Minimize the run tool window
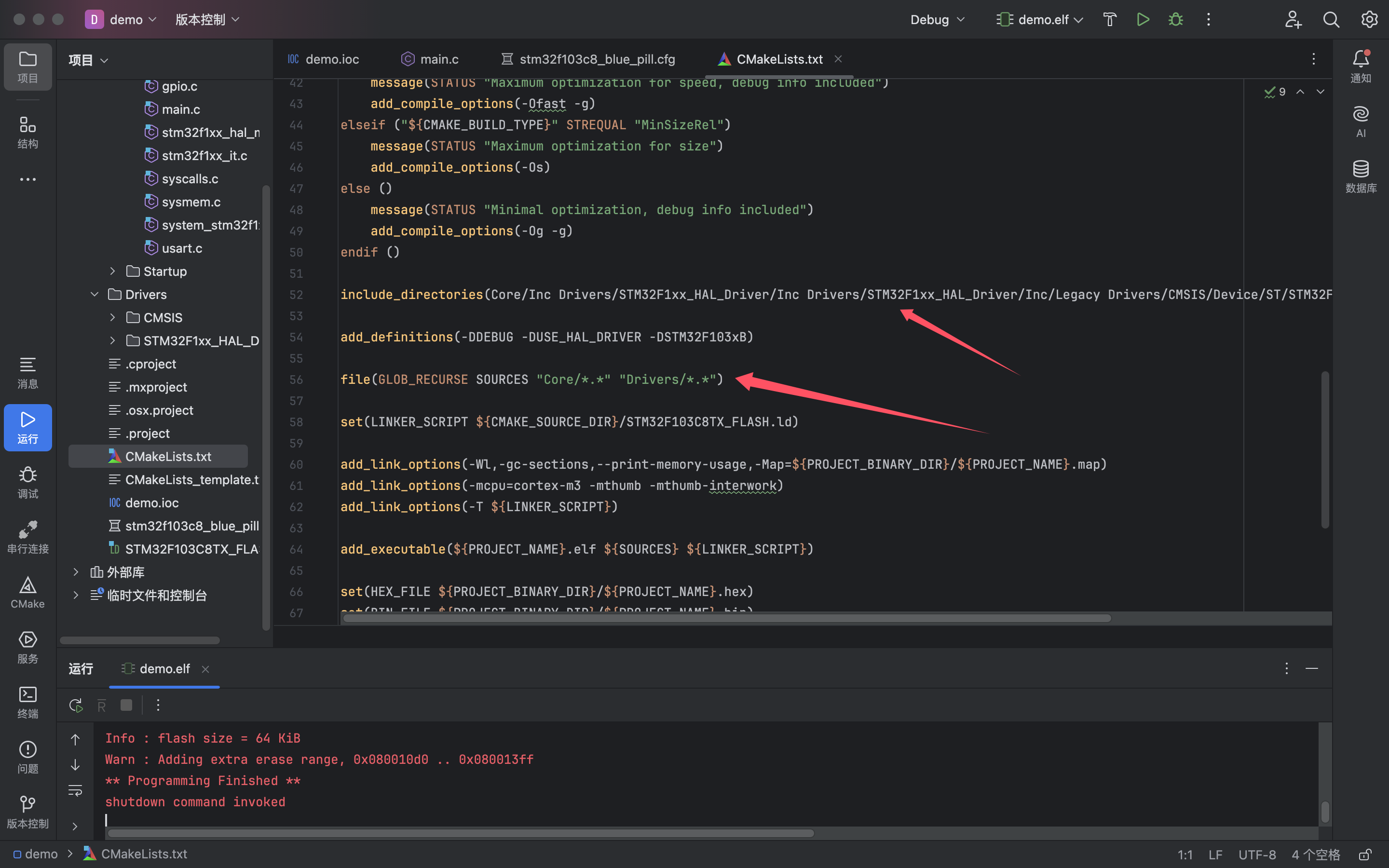This screenshot has width=1389, height=868. tap(1311, 669)
